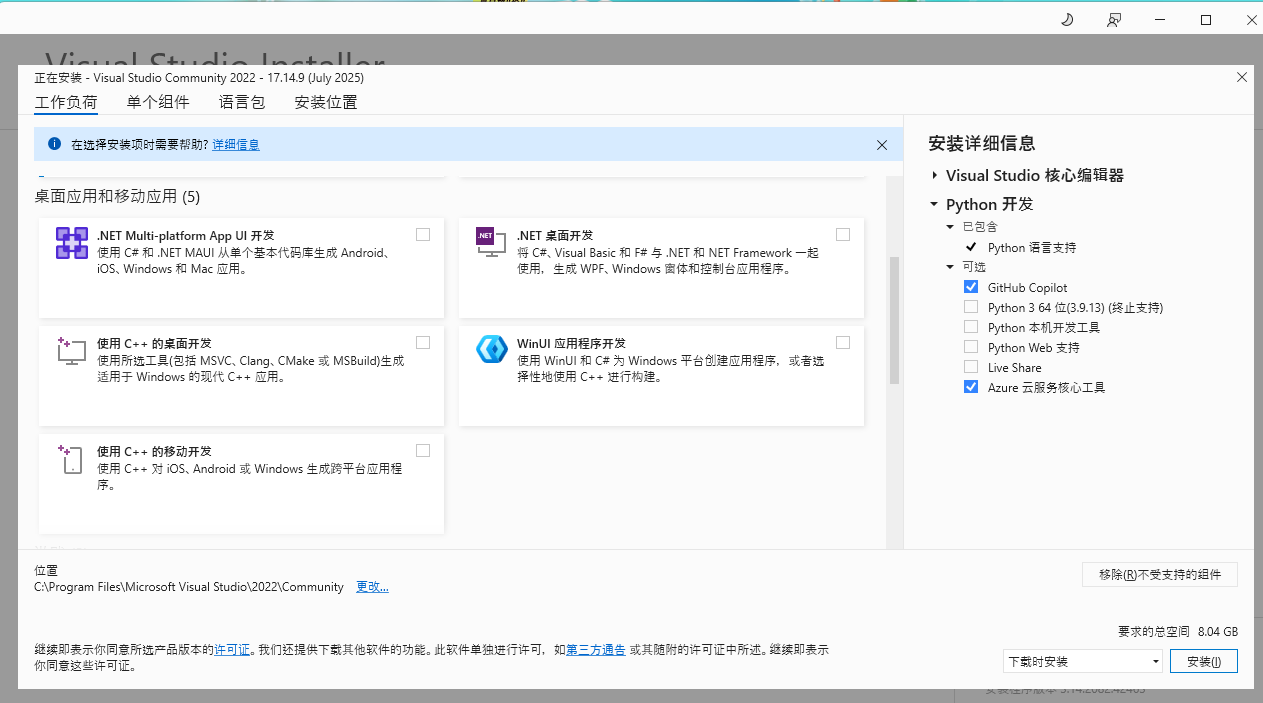Click the 使用 C++ 的桌面开发 workload icon

point(72,351)
